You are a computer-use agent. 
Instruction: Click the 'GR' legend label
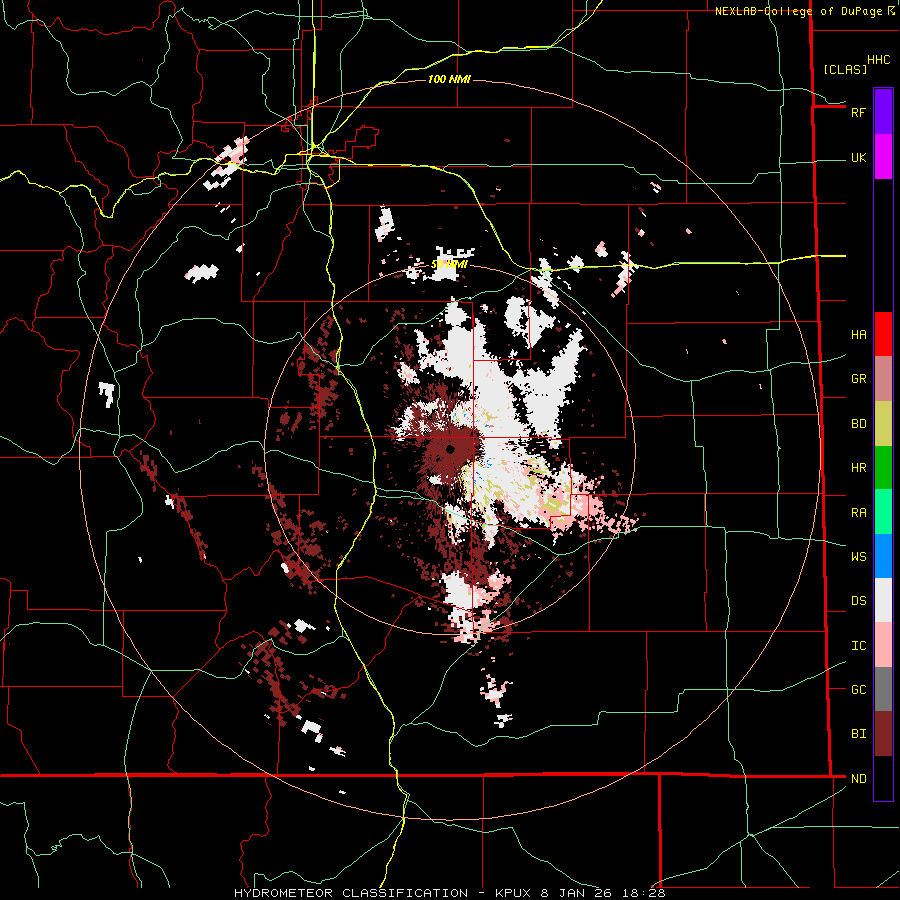click(858, 379)
